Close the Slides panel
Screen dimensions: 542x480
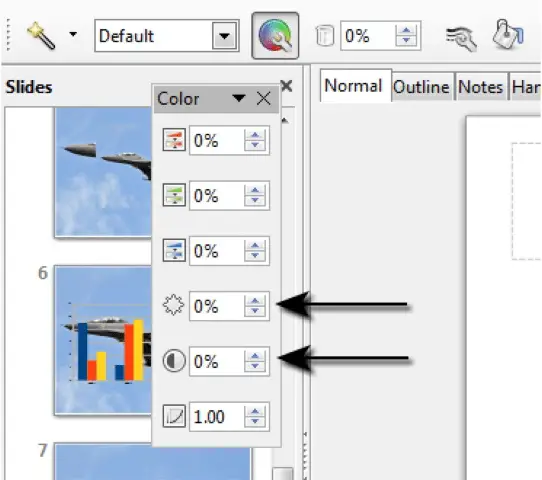[287, 86]
